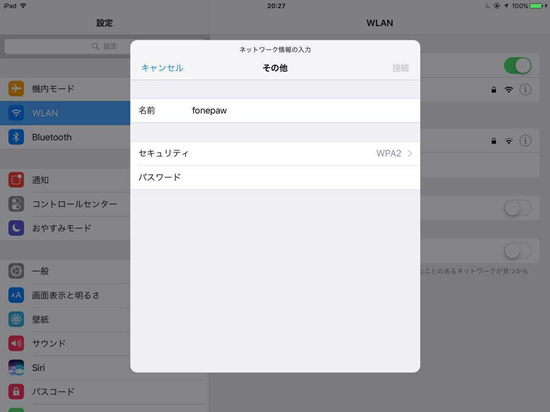Screen dimensions: 550x412
Task: Open the Wallpaper (壁紙) icon
Action: (16, 319)
